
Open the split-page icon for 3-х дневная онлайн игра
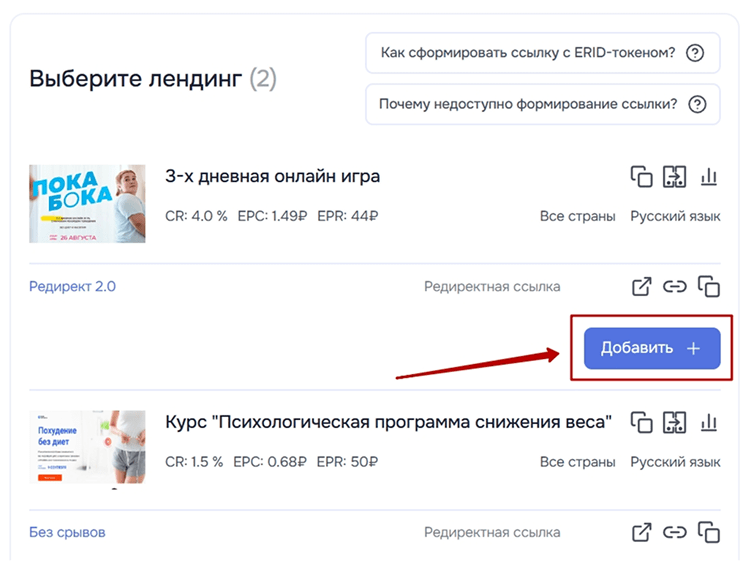tap(674, 176)
